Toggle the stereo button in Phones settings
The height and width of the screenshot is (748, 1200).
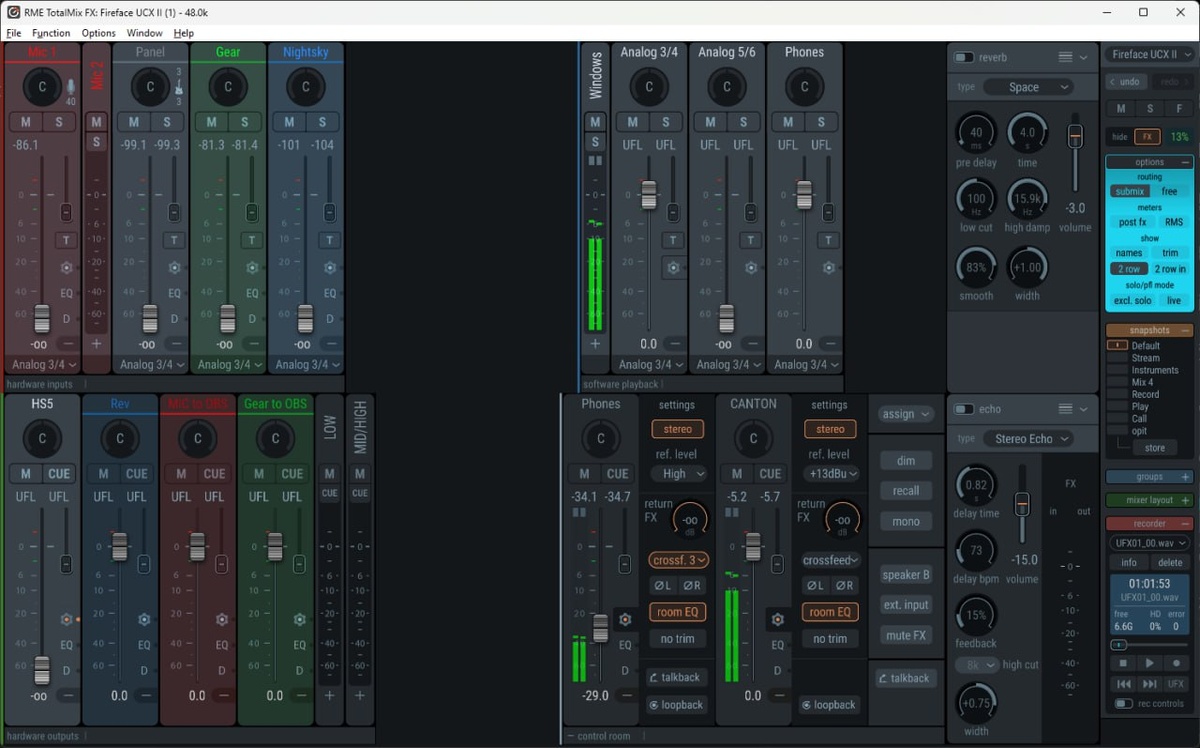677,429
